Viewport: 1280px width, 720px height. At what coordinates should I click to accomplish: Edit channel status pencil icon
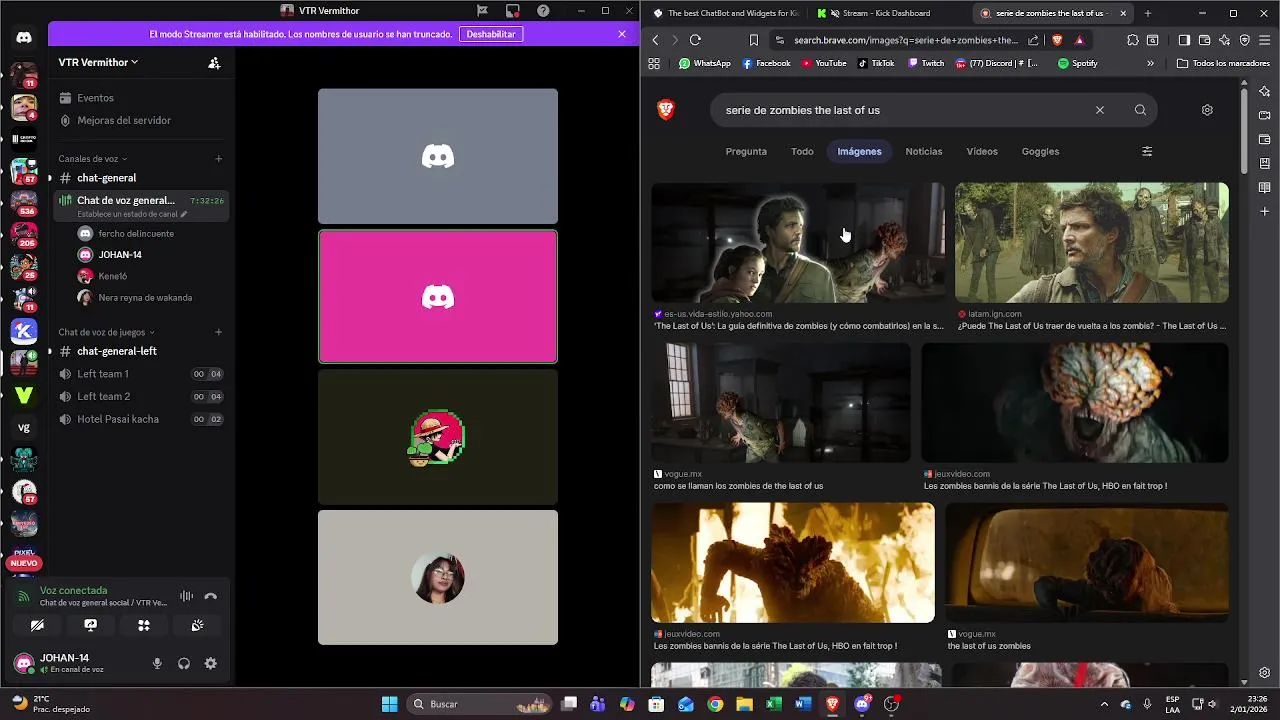click(x=184, y=214)
